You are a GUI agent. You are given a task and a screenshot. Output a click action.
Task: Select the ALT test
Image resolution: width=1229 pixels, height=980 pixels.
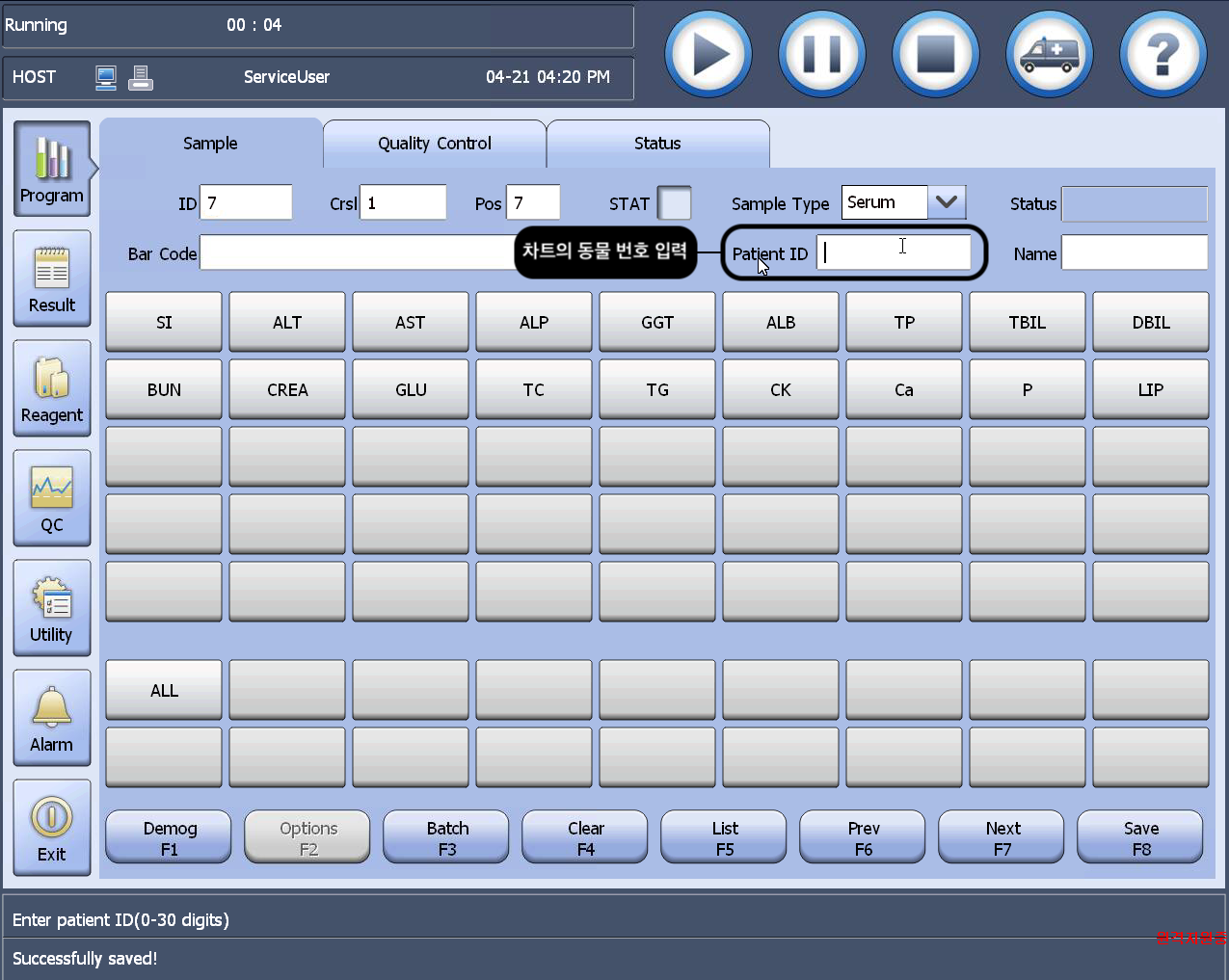[x=287, y=322]
